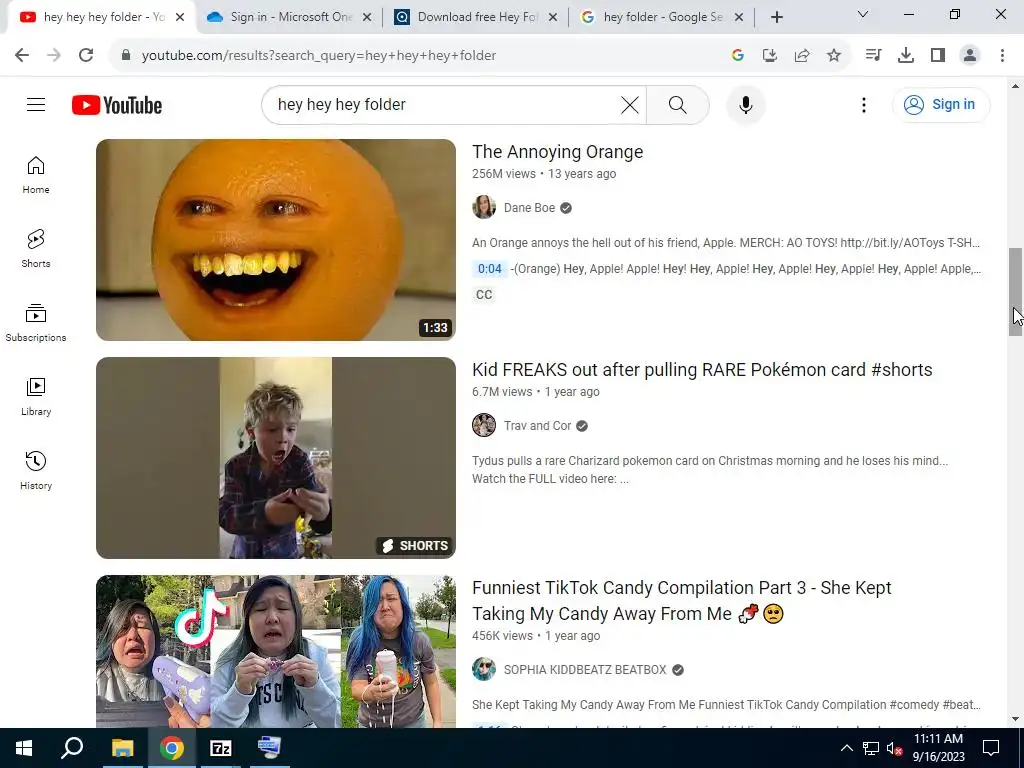Open Shorts in sidebar
This screenshot has width=1024, height=768.
point(36,249)
